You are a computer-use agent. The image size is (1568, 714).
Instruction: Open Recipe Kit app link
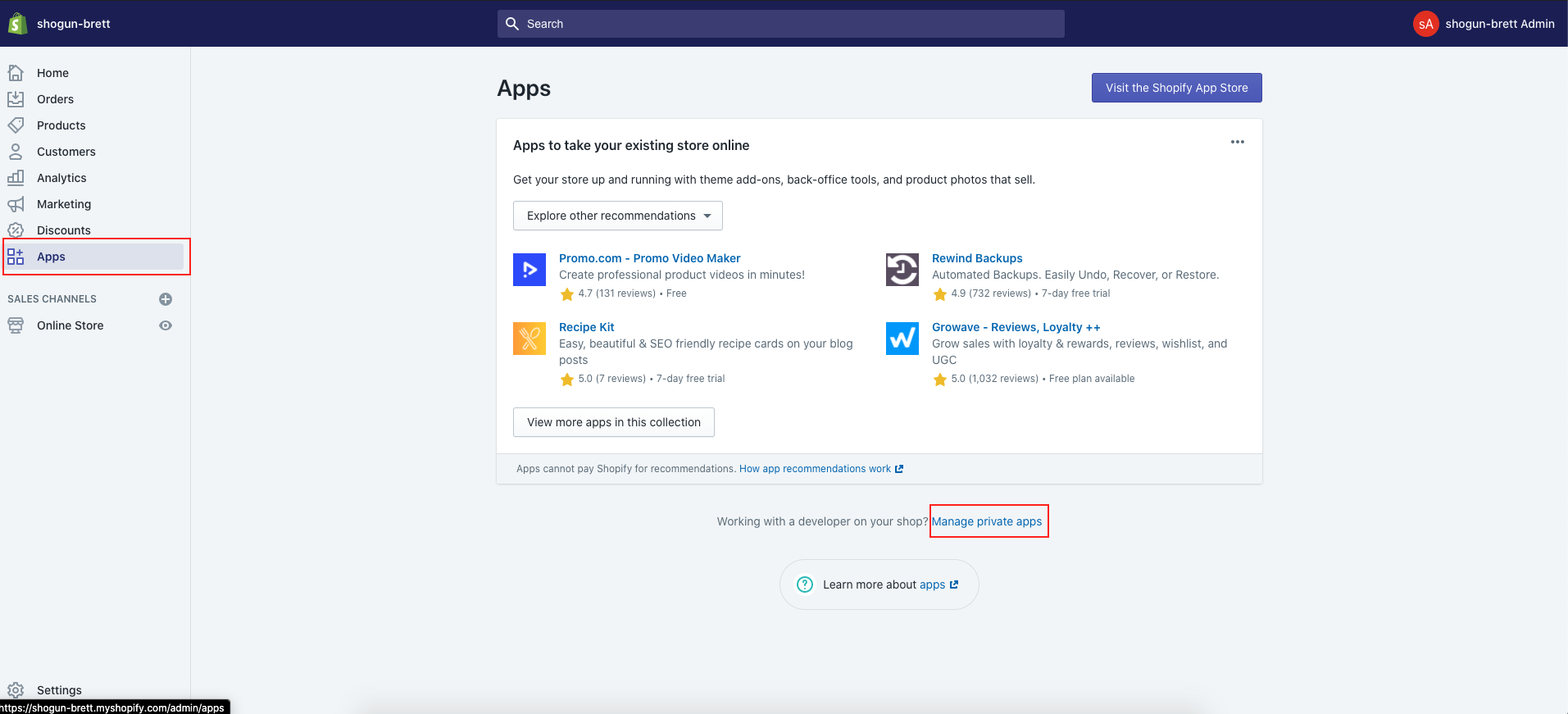[586, 327]
